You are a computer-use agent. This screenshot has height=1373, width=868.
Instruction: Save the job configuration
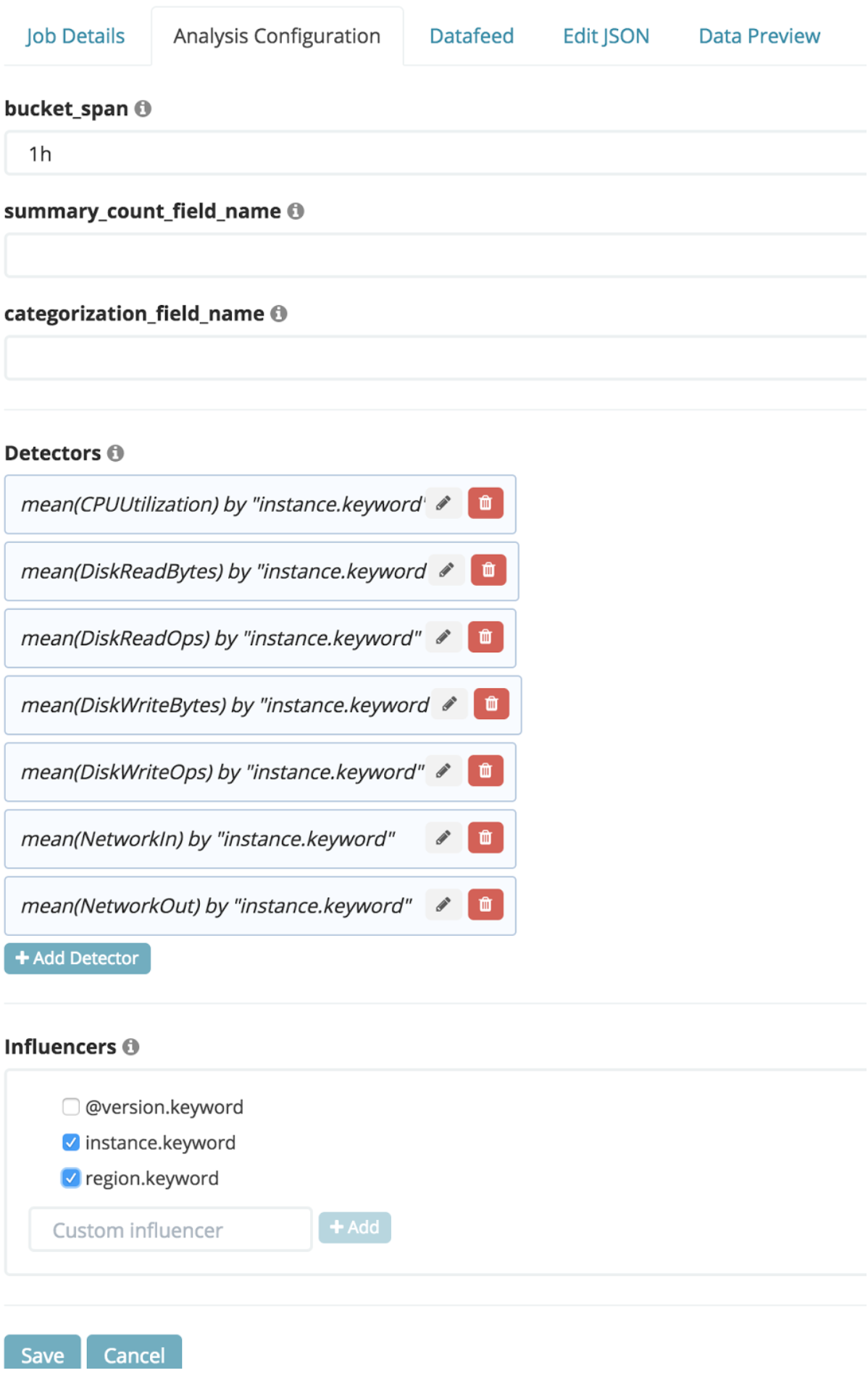click(42, 1355)
